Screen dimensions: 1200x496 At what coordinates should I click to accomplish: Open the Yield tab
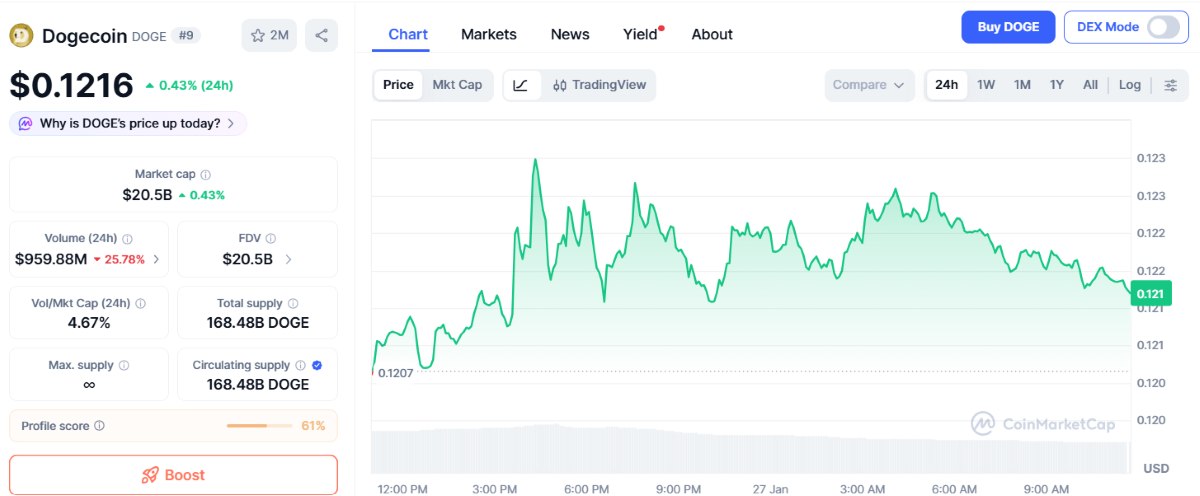[x=641, y=34]
